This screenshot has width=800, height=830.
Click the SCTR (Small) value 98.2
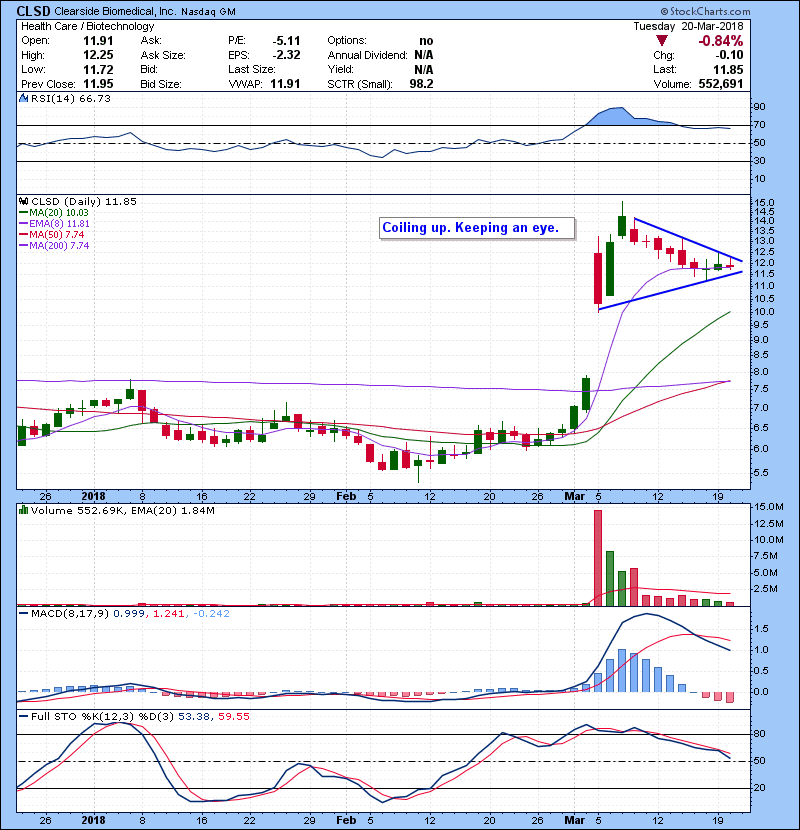pyautogui.click(x=421, y=84)
